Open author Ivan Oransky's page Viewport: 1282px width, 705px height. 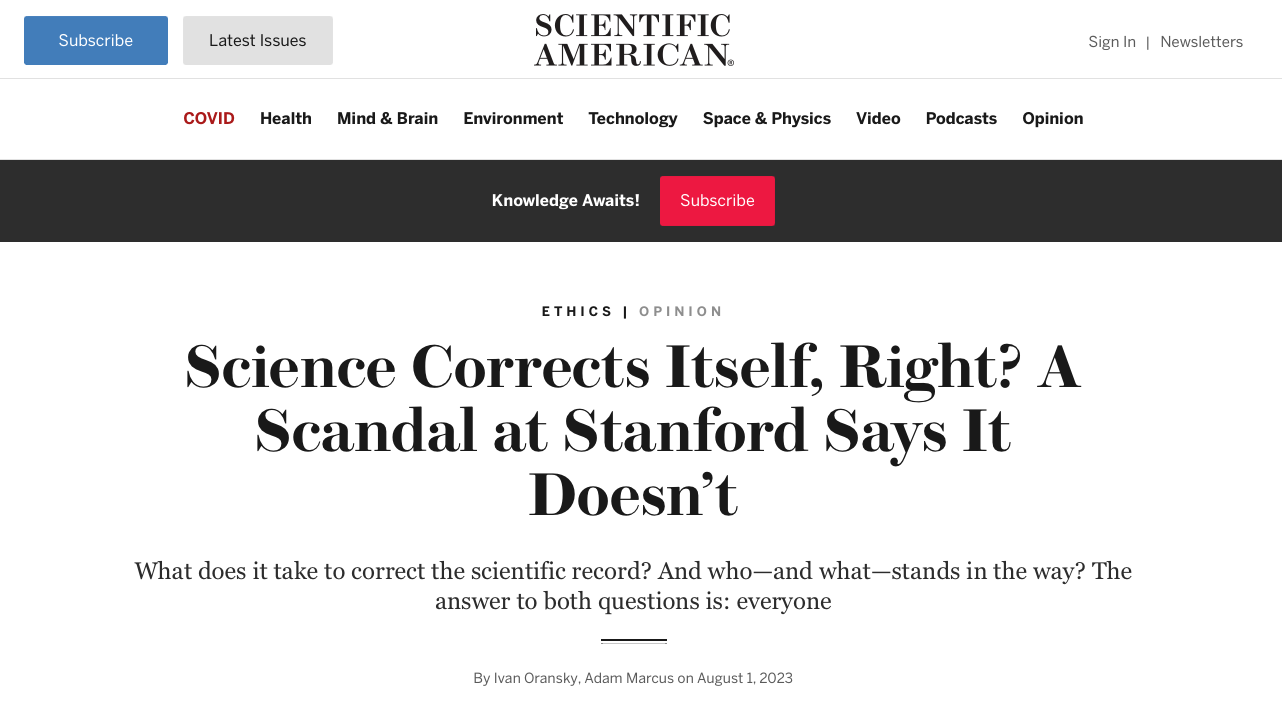(535, 678)
